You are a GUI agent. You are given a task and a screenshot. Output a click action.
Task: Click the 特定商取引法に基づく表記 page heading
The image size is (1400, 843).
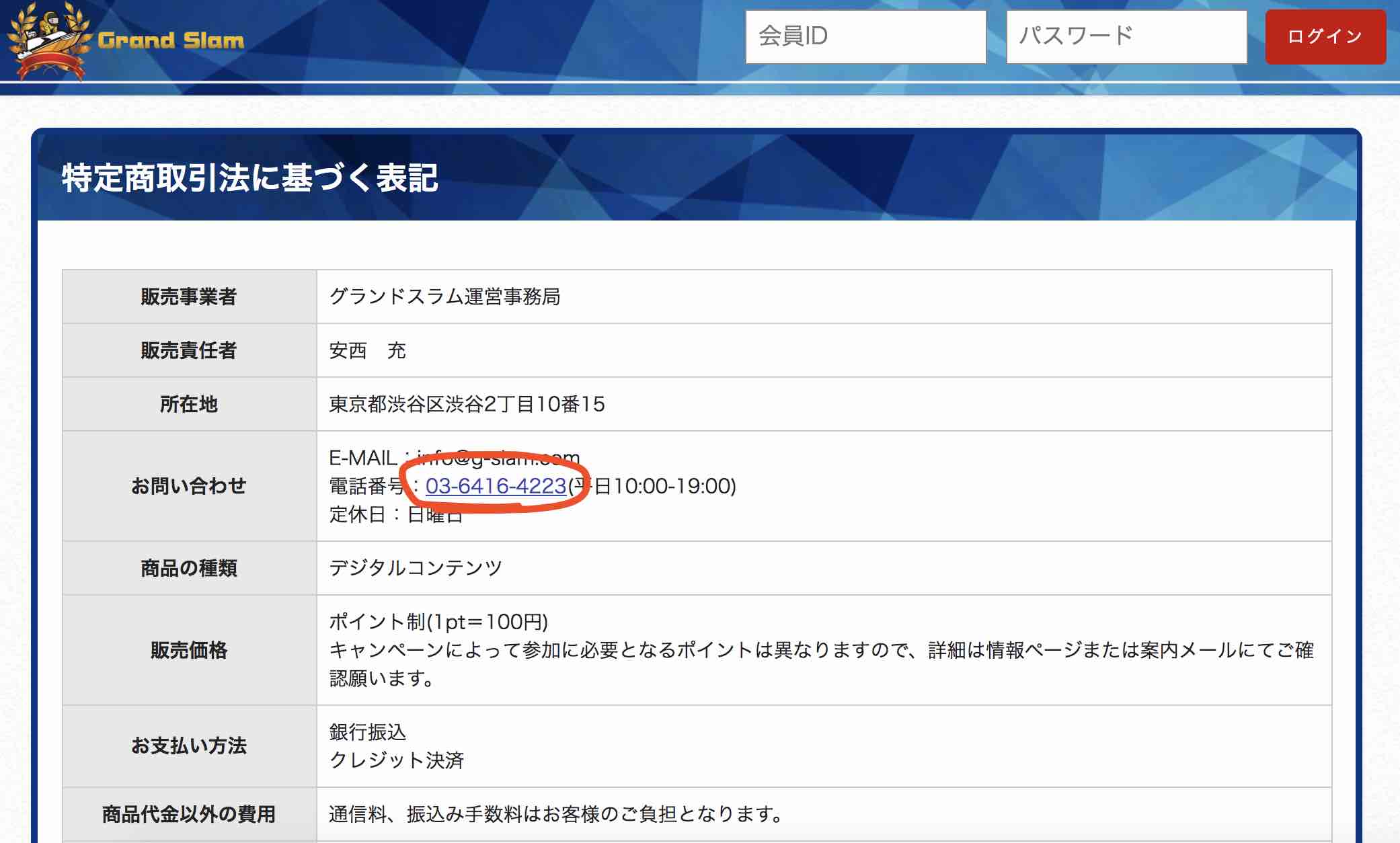249,178
